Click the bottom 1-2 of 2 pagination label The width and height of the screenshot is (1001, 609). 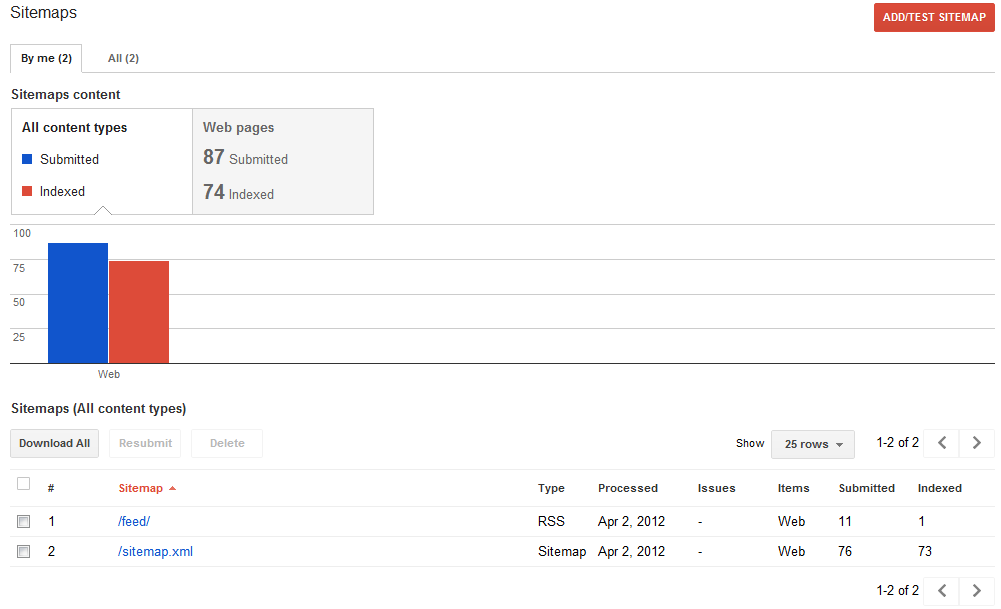898,590
